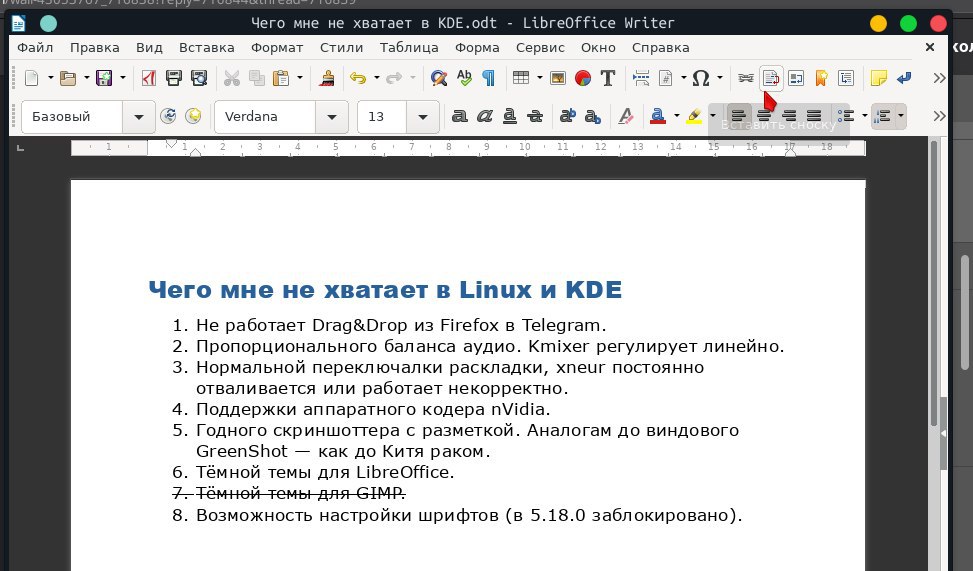The height and width of the screenshot is (571, 973).
Task: Open the Сервис menu
Action: [540, 48]
